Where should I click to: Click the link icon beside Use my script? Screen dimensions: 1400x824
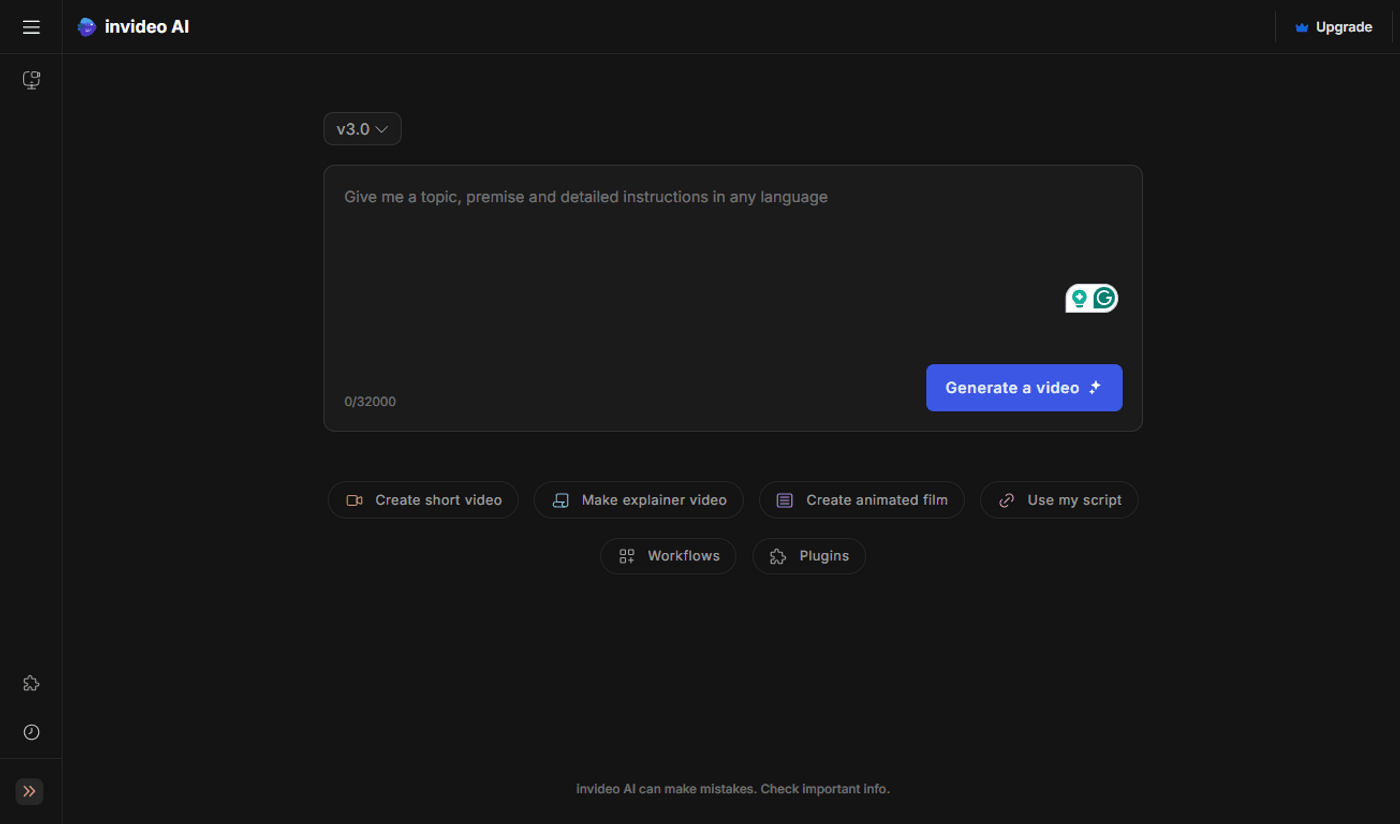tap(1005, 500)
